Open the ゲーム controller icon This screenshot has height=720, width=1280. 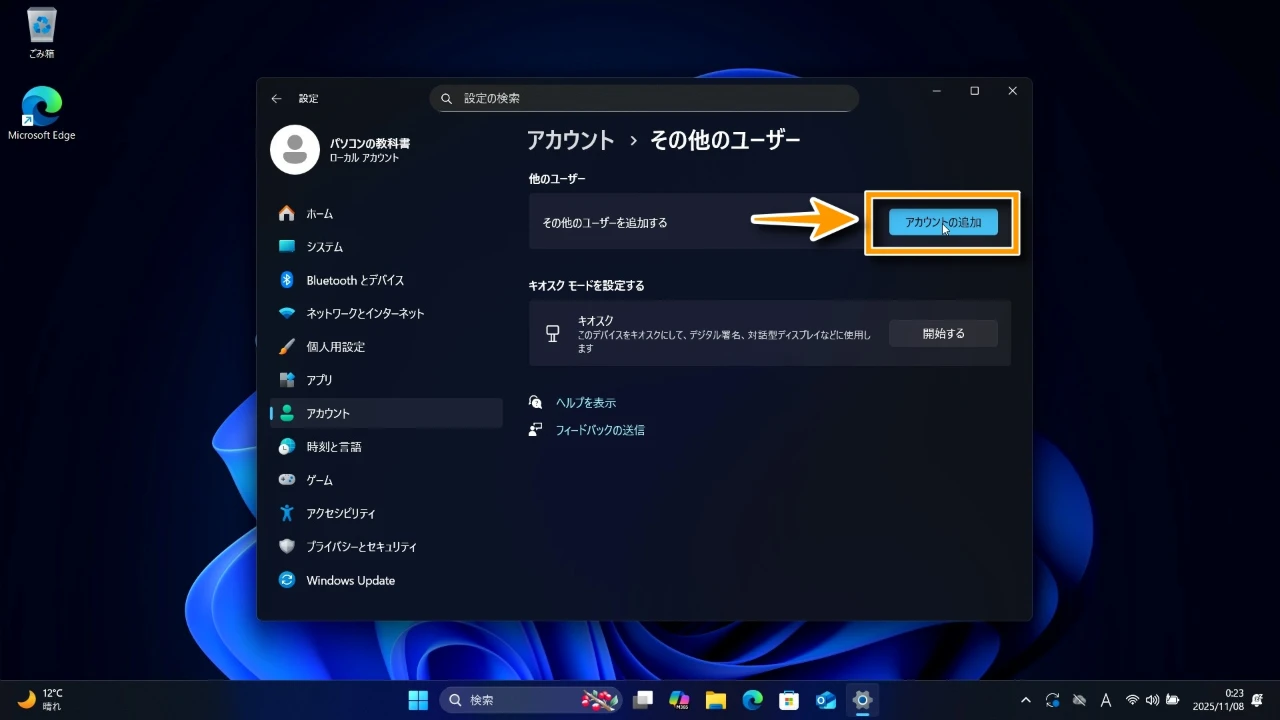287,480
